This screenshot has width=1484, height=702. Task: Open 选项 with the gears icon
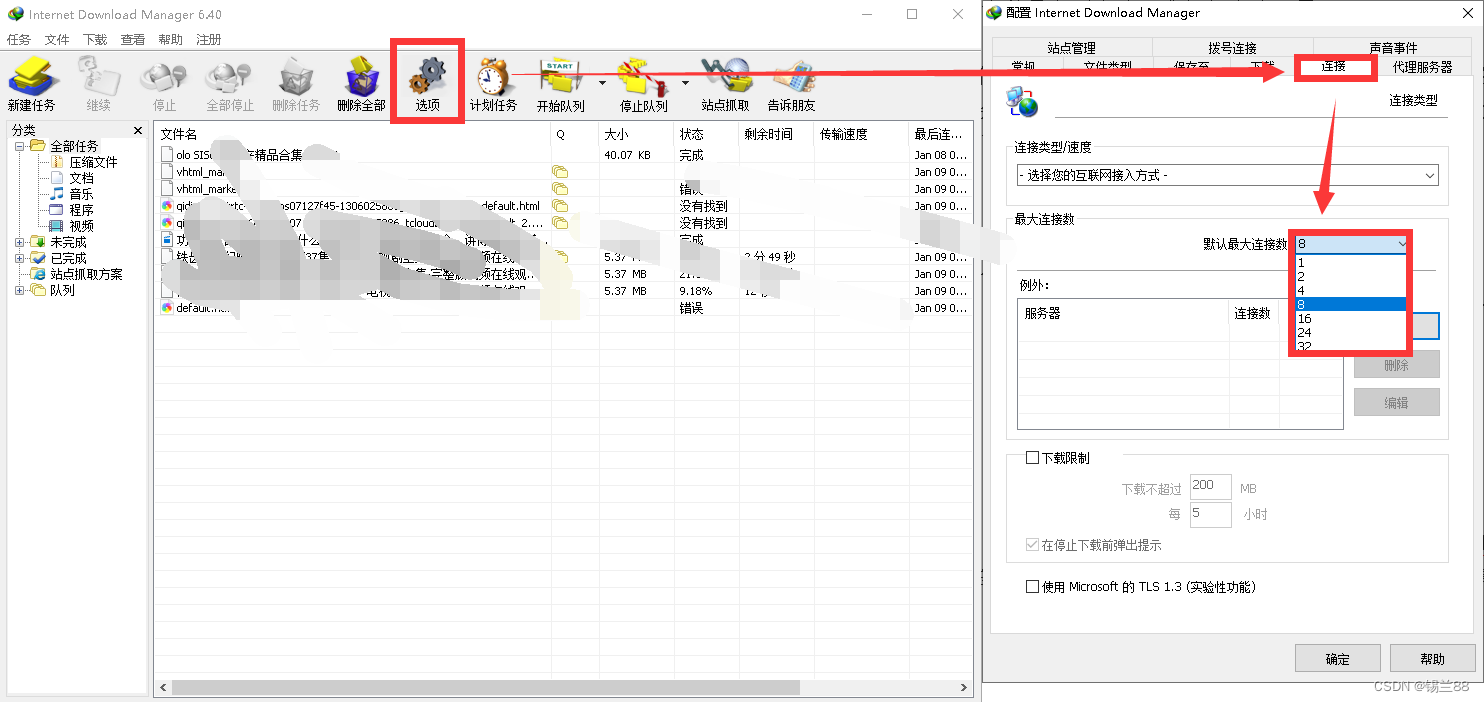428,83
